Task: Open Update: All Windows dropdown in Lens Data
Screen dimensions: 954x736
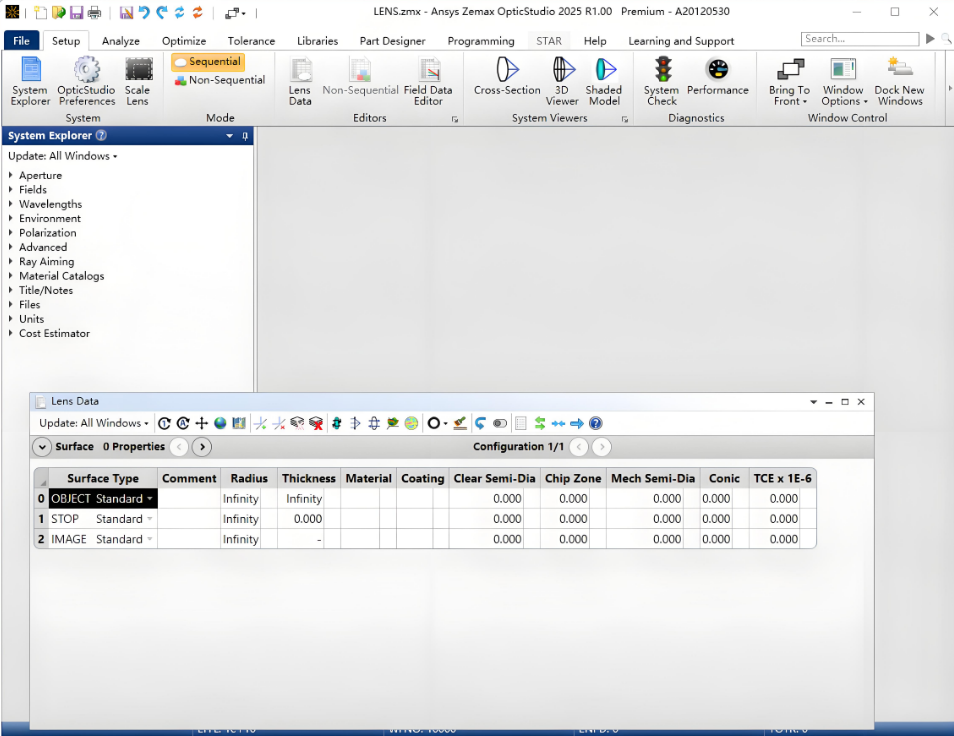Action: tap(94, 423)
